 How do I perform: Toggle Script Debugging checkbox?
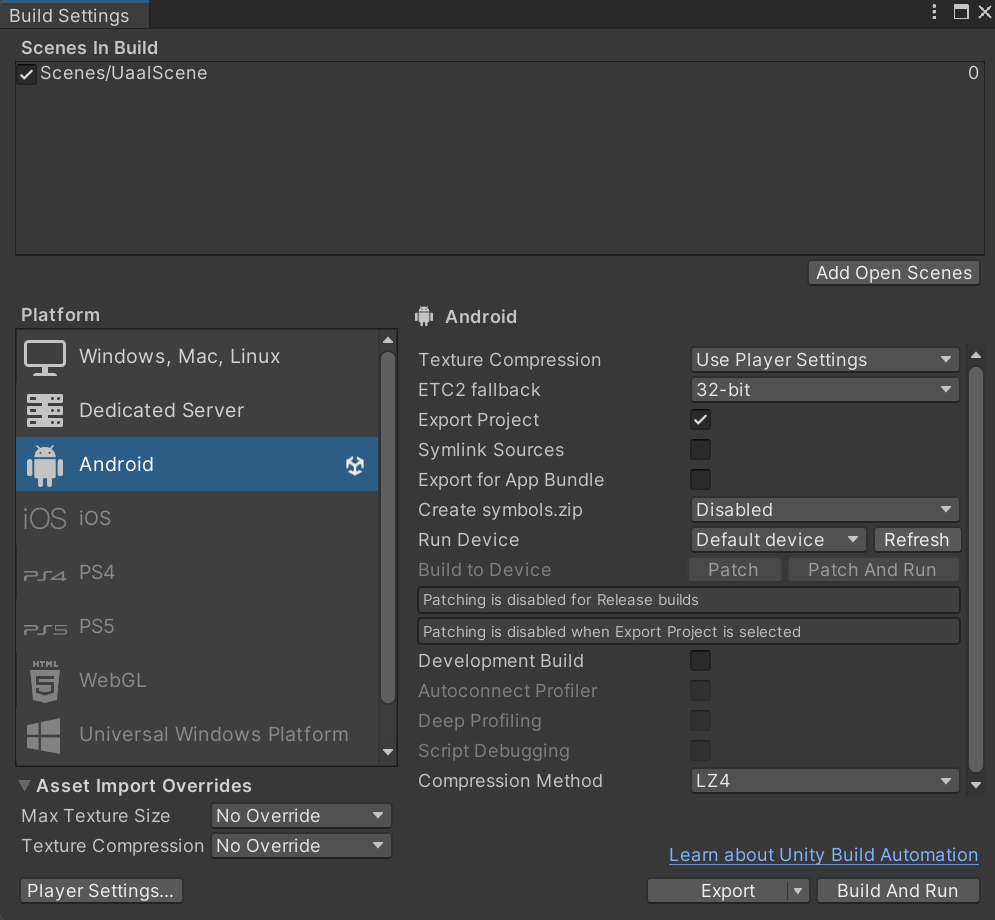(x=701, y=750)
